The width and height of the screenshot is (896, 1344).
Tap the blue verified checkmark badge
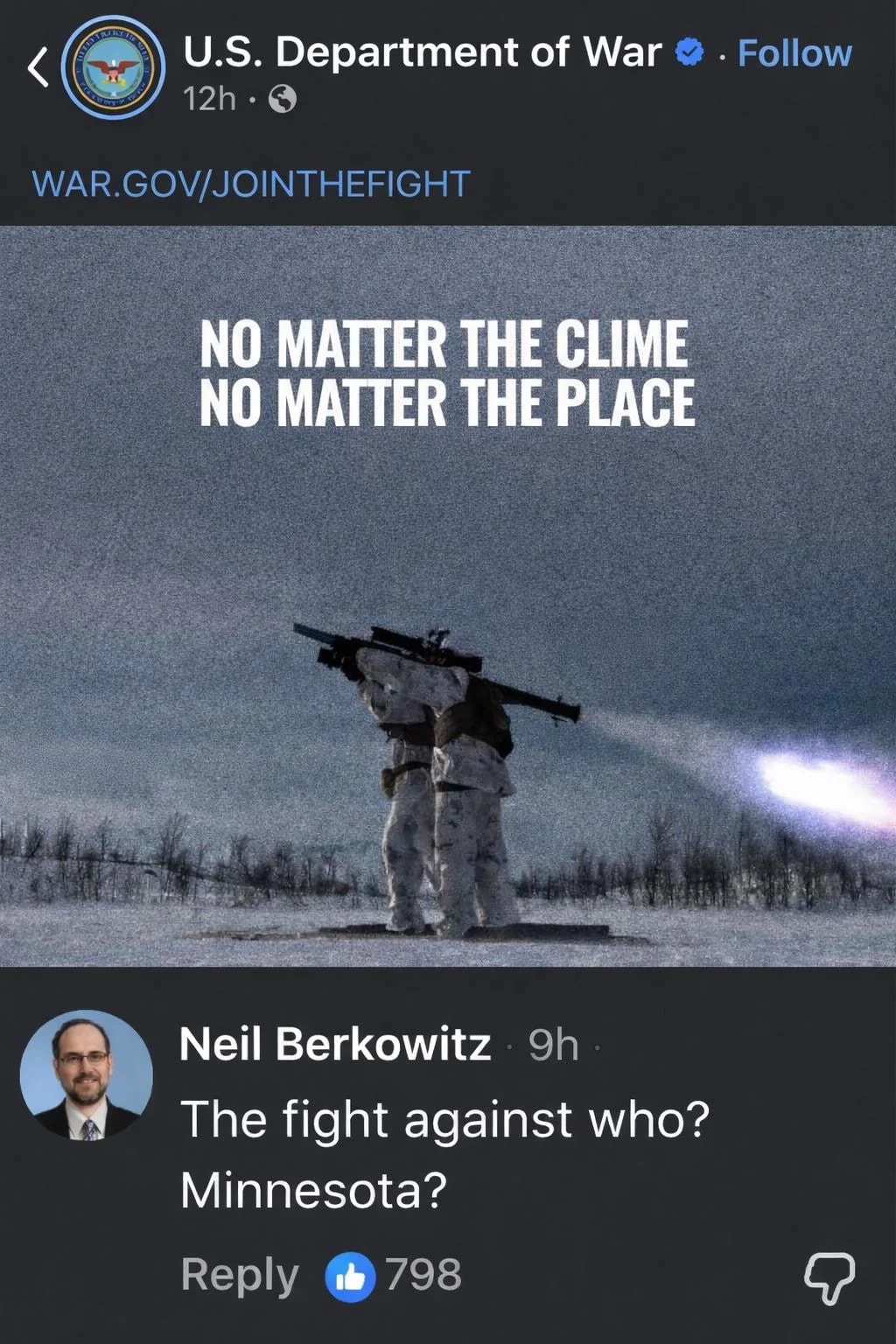click(690, 52)
